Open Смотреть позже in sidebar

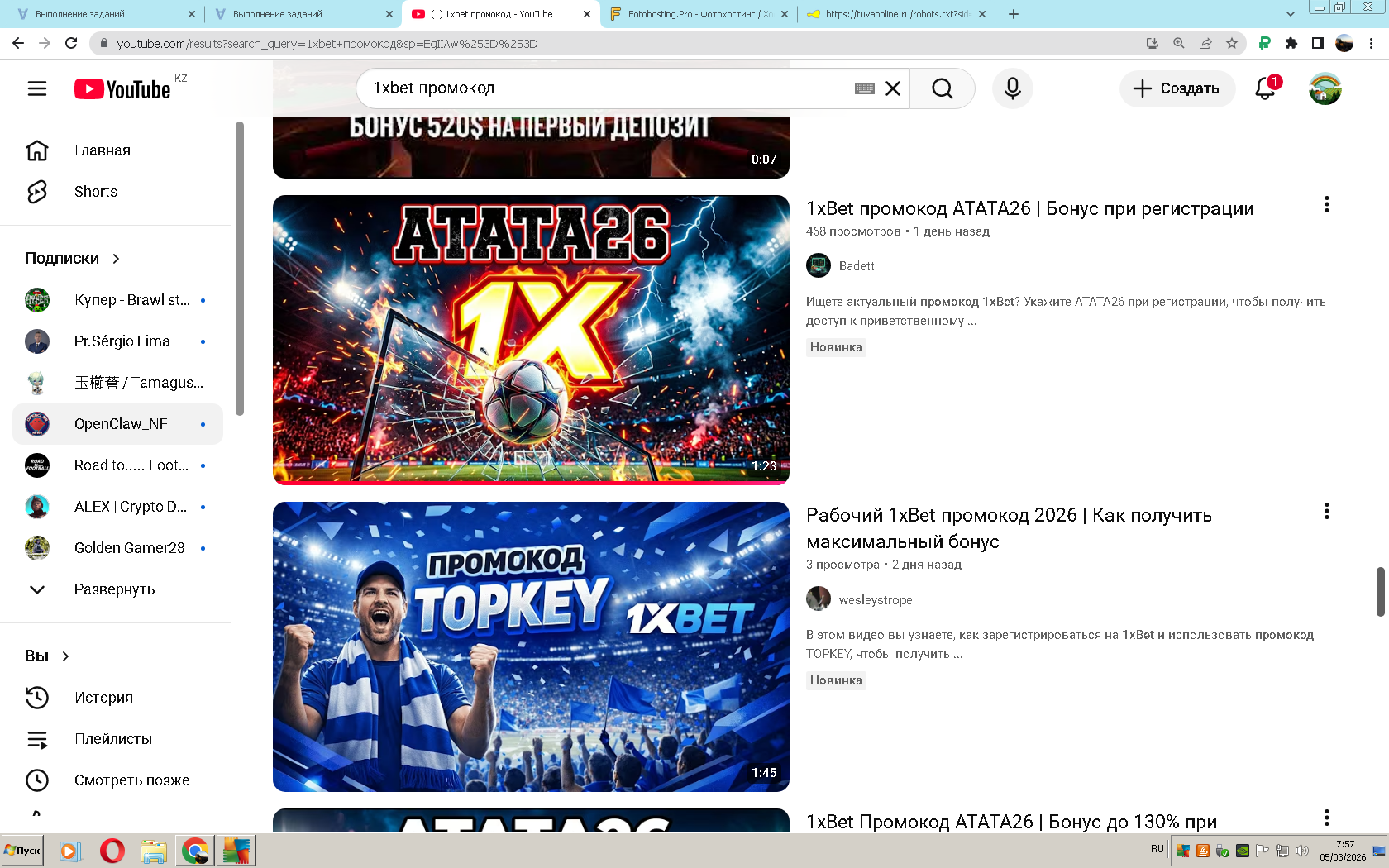117,780
